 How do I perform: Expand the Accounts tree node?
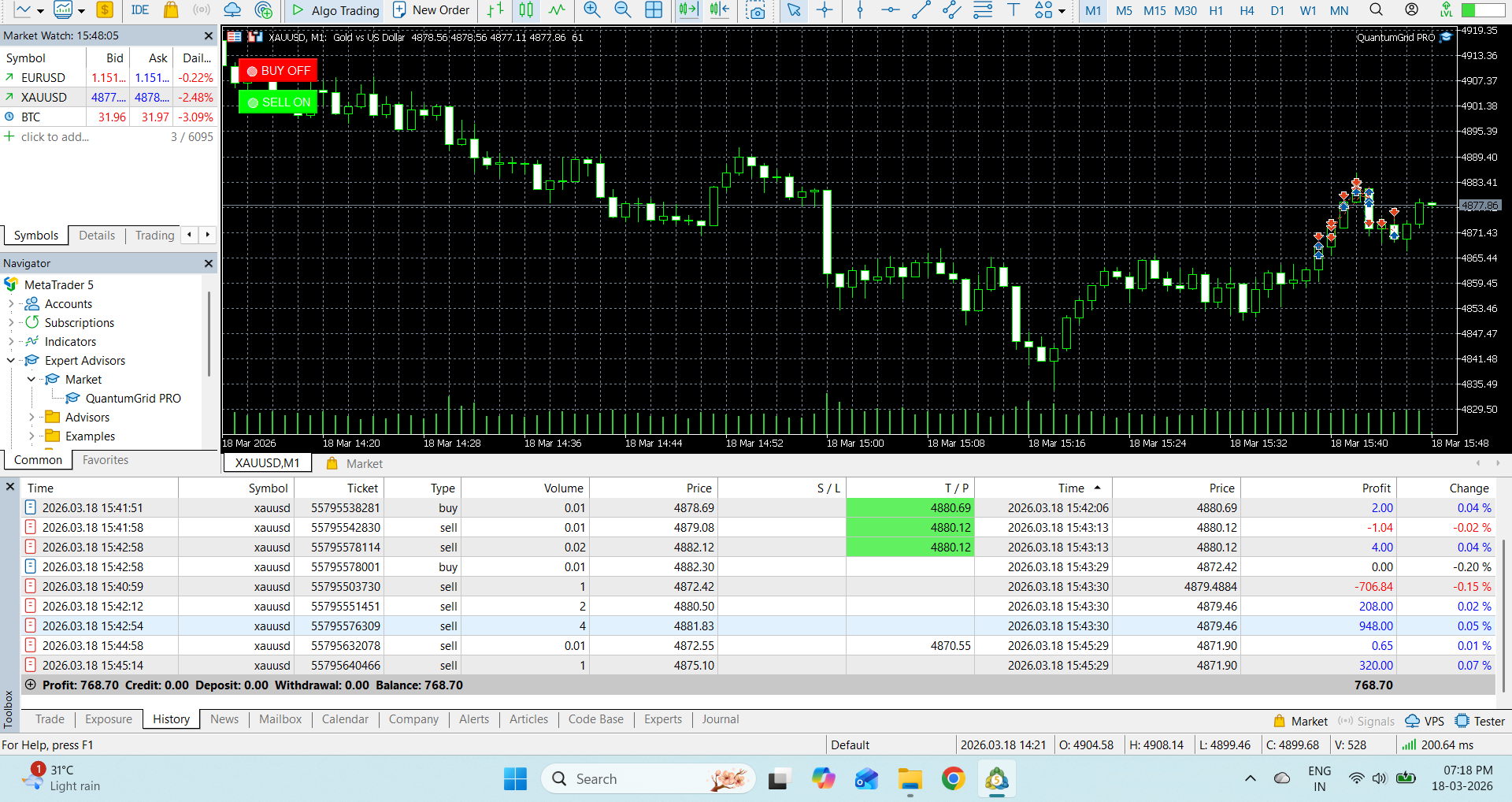11,304
